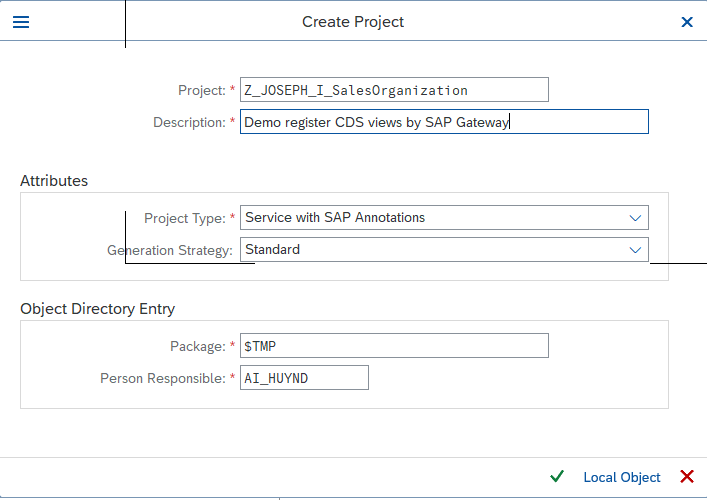Expand the Project Type dropdown arrow

[635, 218]
